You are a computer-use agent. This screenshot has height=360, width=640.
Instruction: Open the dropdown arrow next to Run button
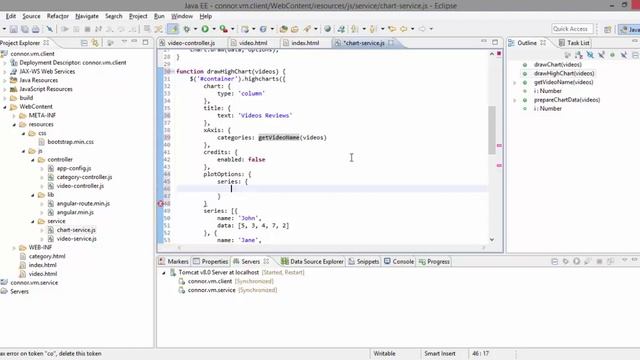(213, 29)
